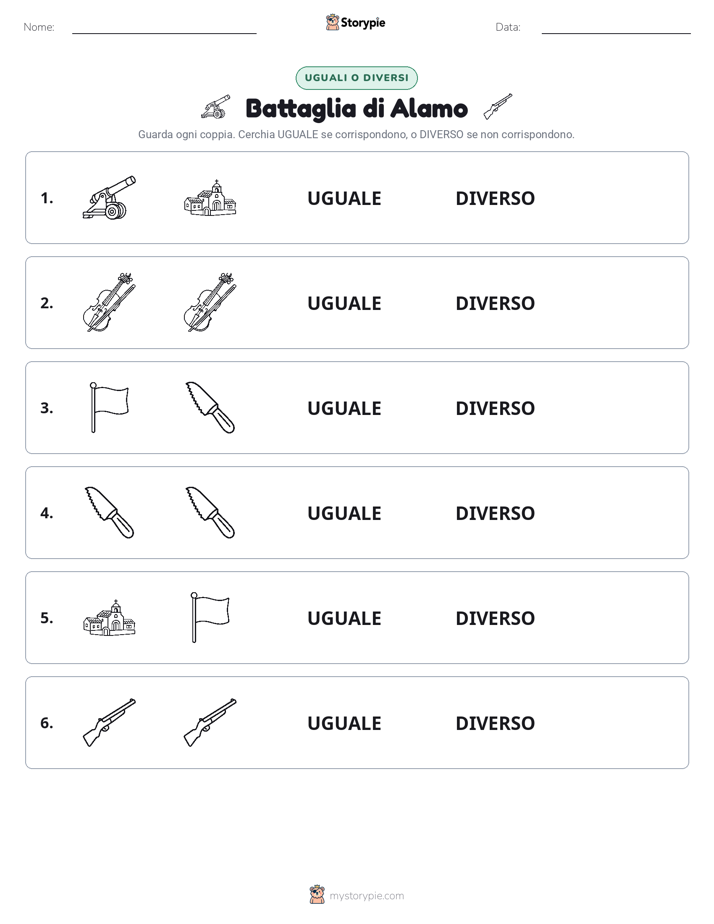The image size is (714, 924).
Task: Choose UGUALE for question 6
Action: click(x=344, y=723)
